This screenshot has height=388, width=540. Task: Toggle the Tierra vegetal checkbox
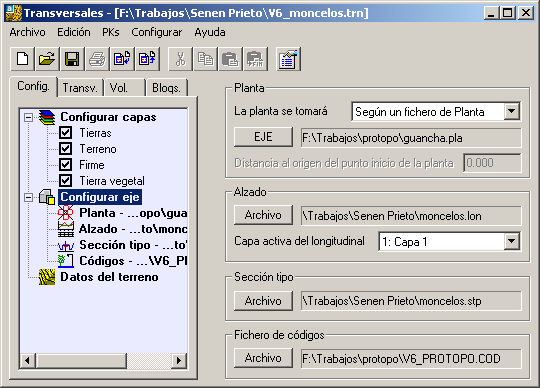[65, 181]
